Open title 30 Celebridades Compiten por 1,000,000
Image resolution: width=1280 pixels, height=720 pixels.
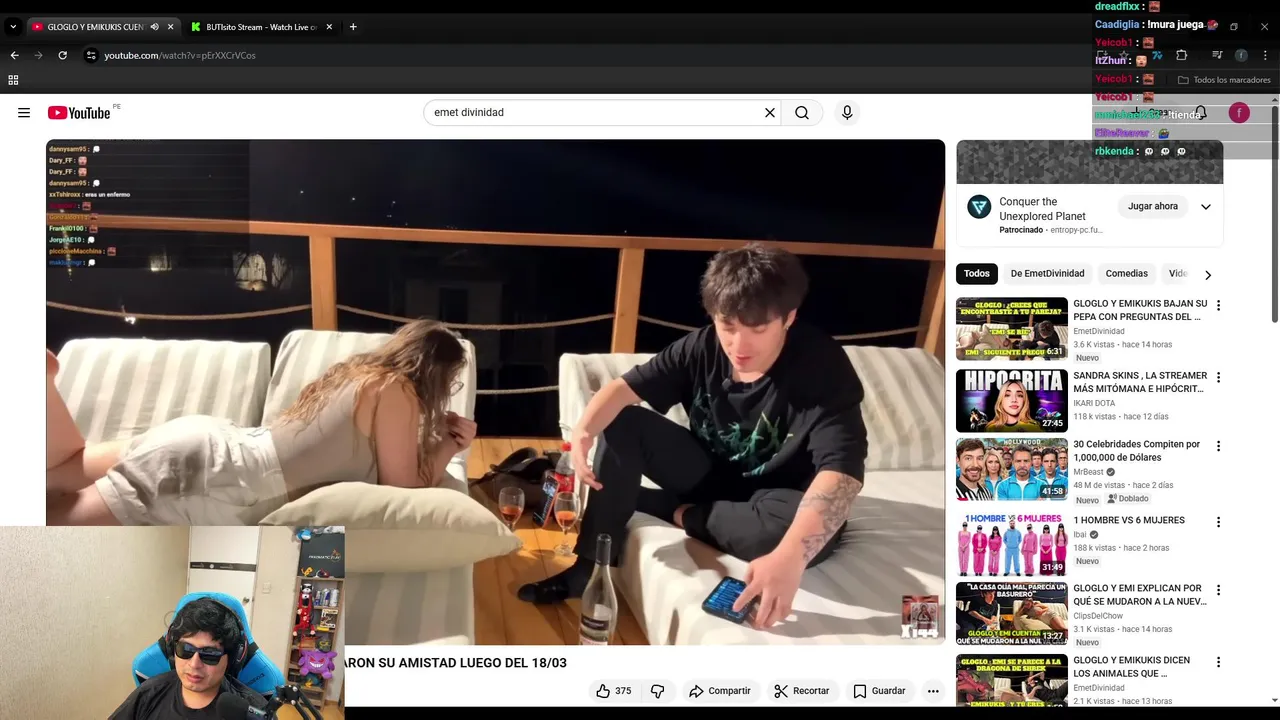click(1137, 451)
